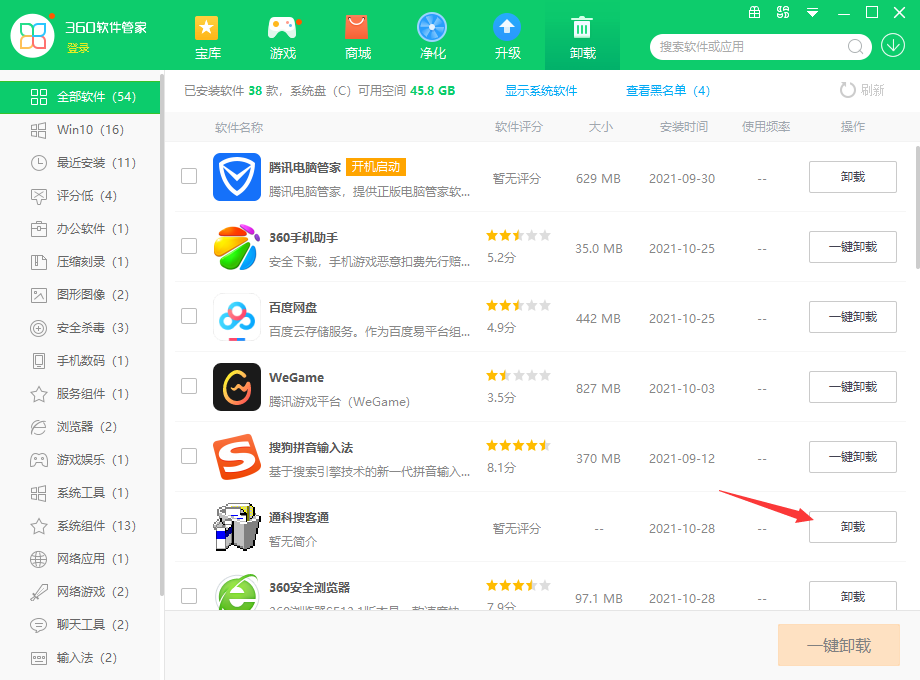Open the 显示系统软件 link
The width and height of the screenshot is (920, 680).
[x=541, y=90]
